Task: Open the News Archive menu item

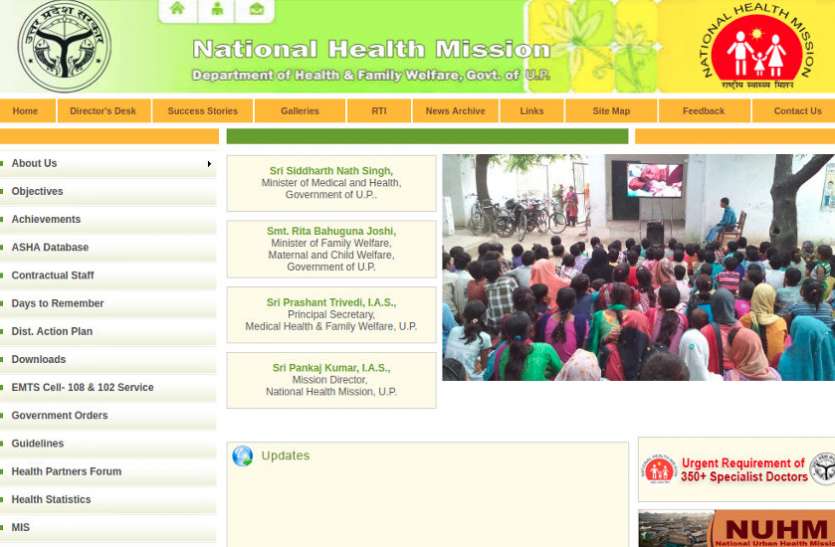Action: 455,111
